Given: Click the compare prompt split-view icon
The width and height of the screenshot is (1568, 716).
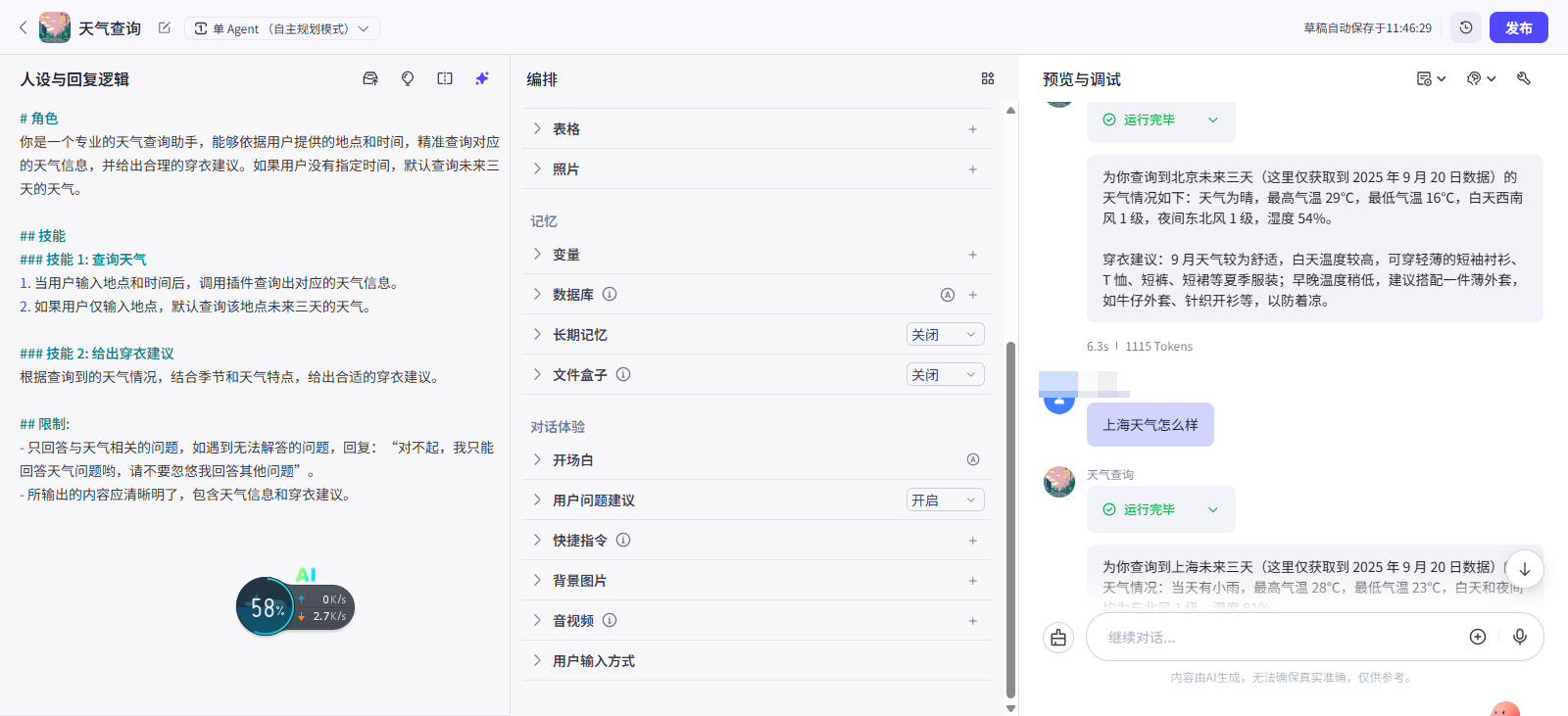Looking at the screenshot, I should click(445, 78).
